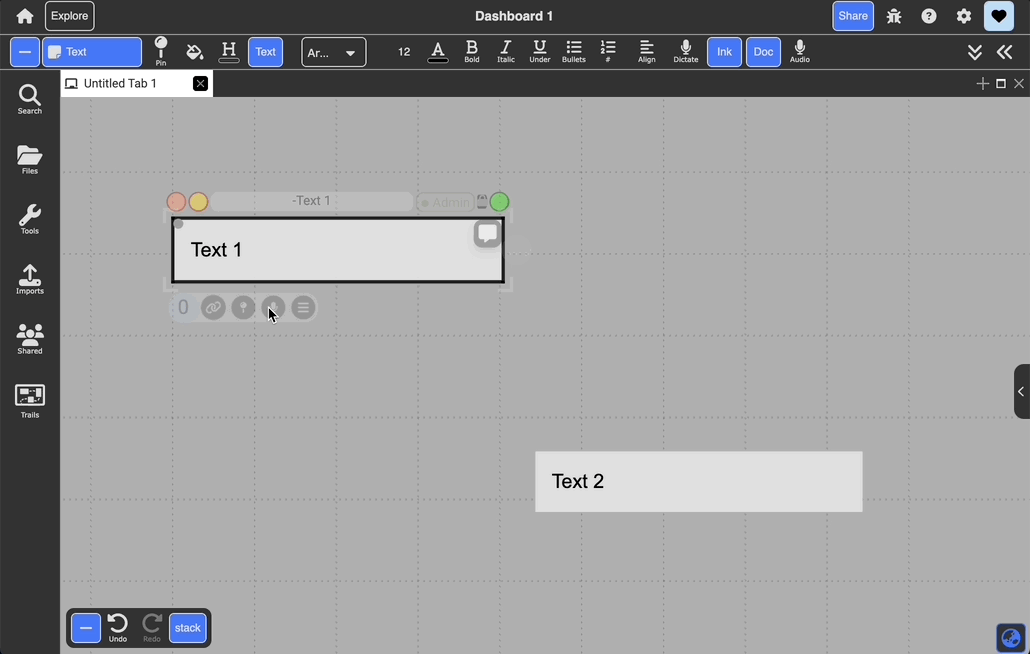Open the Explore menu
Screen dimensions: 1030x654
point(70,16)
